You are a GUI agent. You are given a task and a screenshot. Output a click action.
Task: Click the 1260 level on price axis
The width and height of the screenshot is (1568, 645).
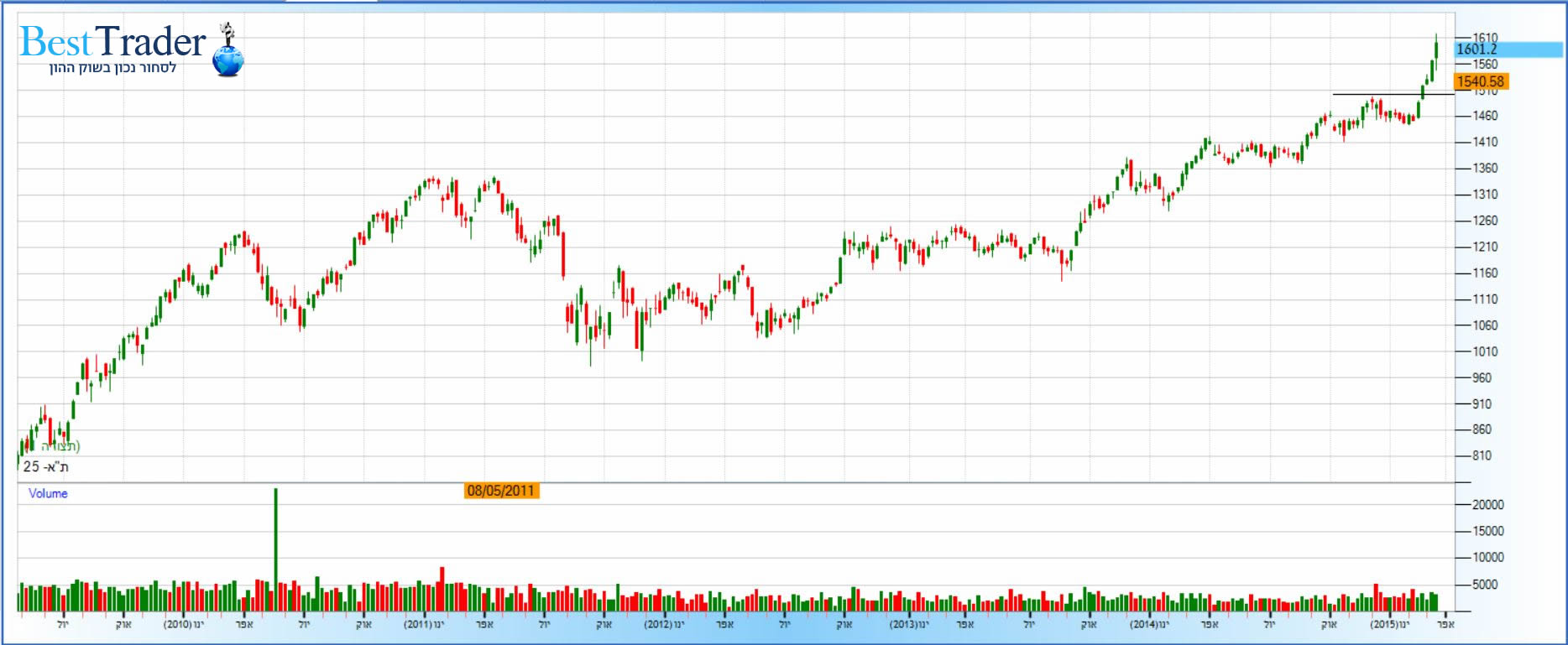tap(1486, 221)
